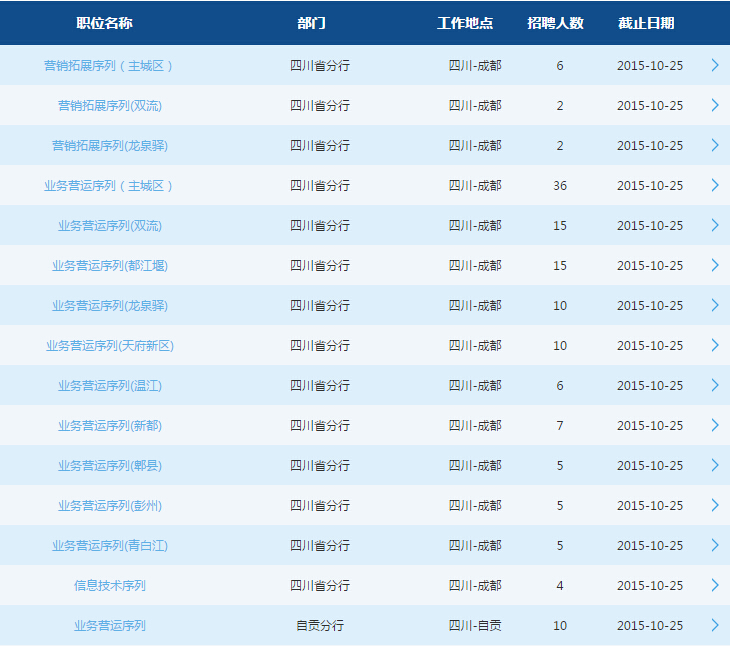730x646 pixels.
Task: Click the 部门 column header
Action: click(311, 23)
